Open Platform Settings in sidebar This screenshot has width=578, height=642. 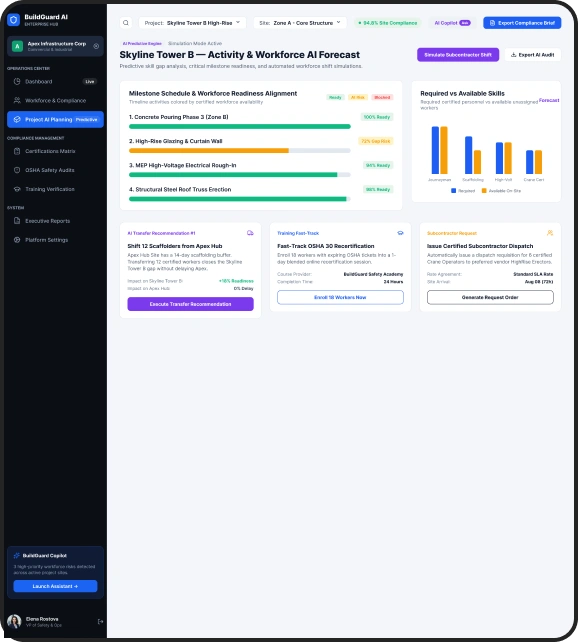pos(55,240)
